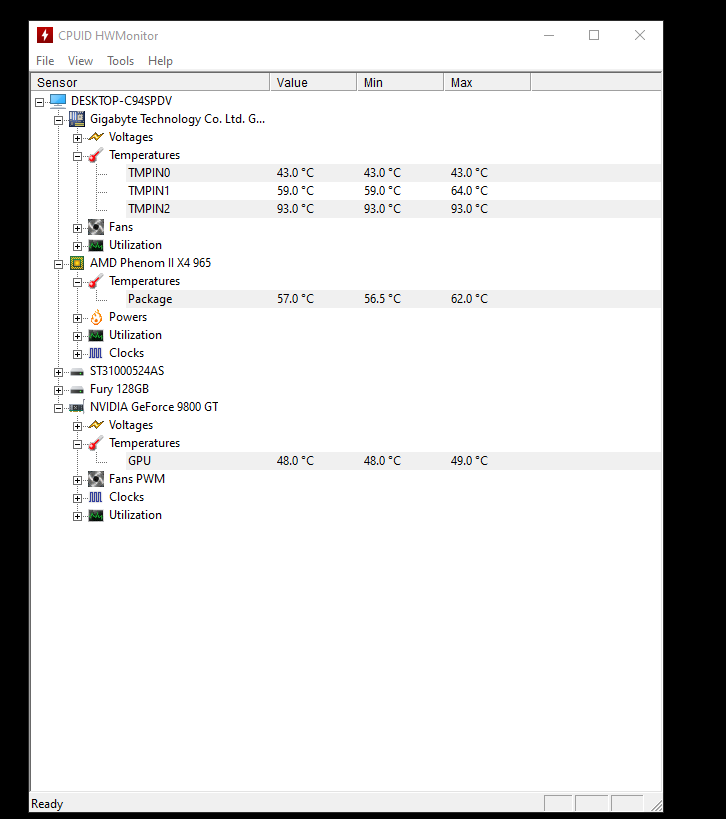726x819 pixels.
Task: Click the NVIDIA Clocks waveform icon
Action: point(96,497)
